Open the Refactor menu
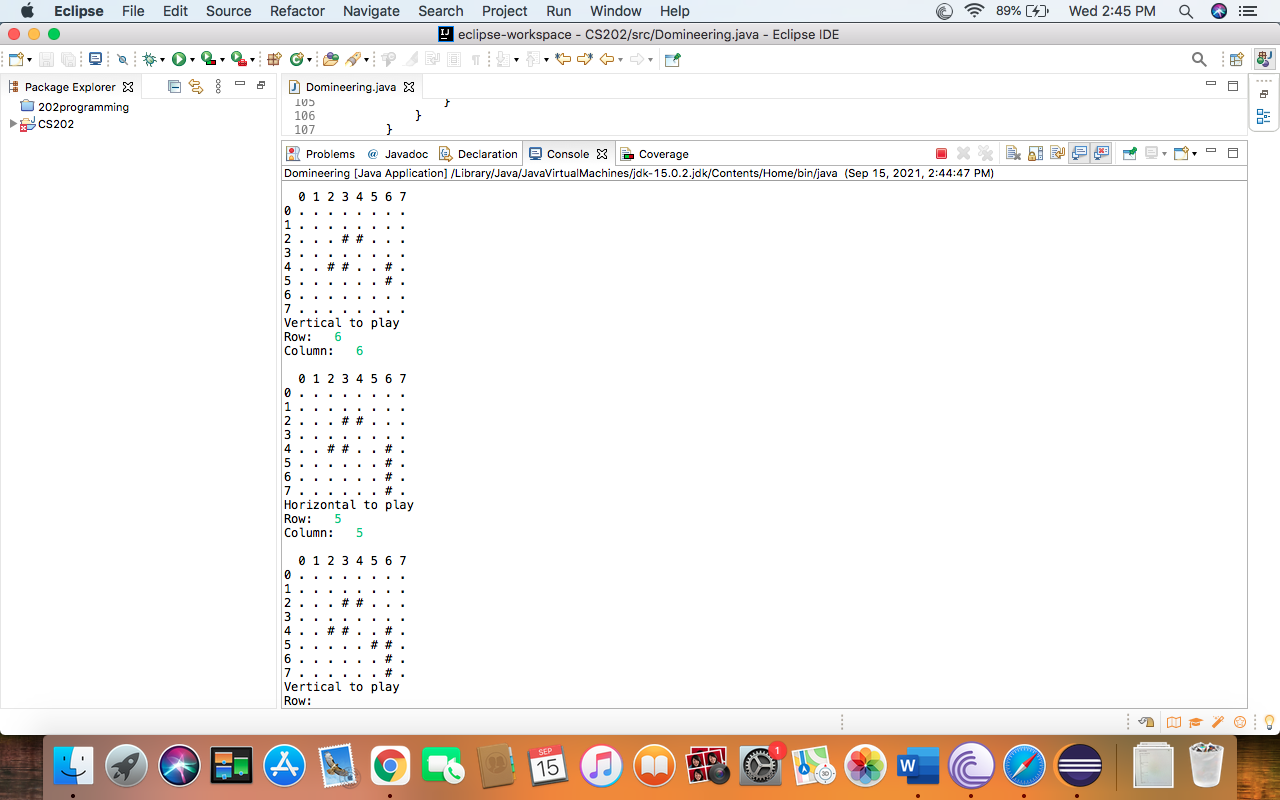The image size is (1280, 800). point(297,11)
